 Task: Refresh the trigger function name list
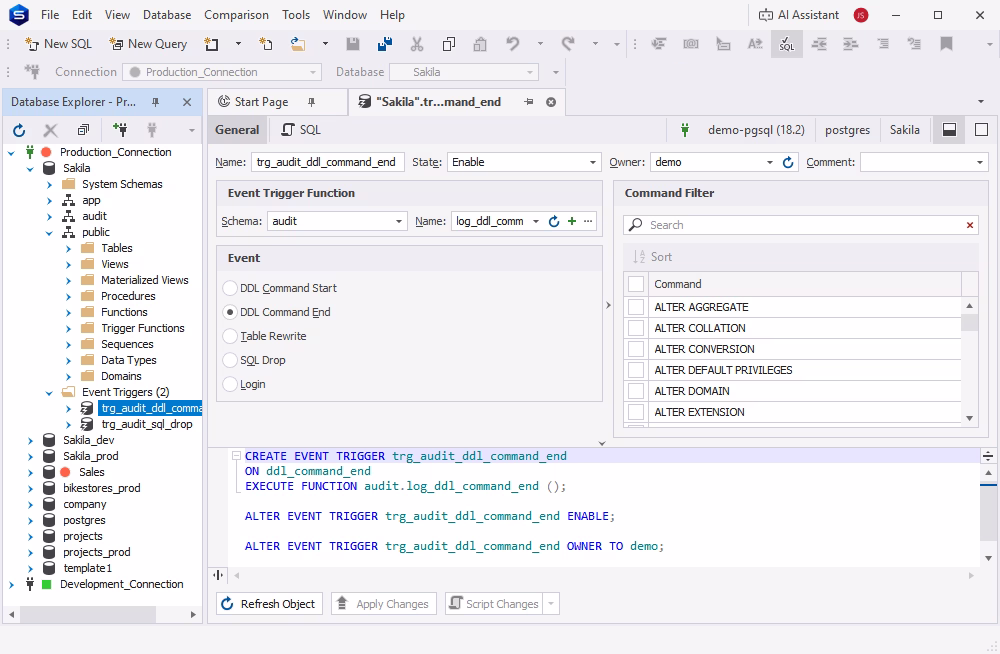coord(554,221)
